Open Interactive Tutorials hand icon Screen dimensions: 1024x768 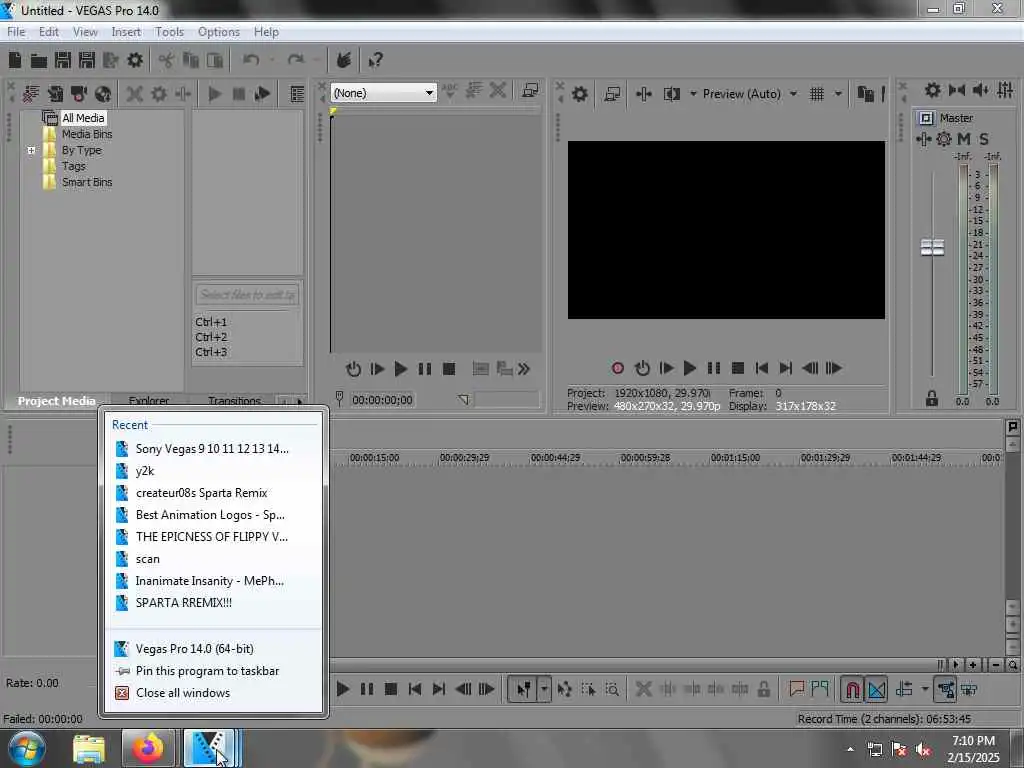click(x=344, y=60)
